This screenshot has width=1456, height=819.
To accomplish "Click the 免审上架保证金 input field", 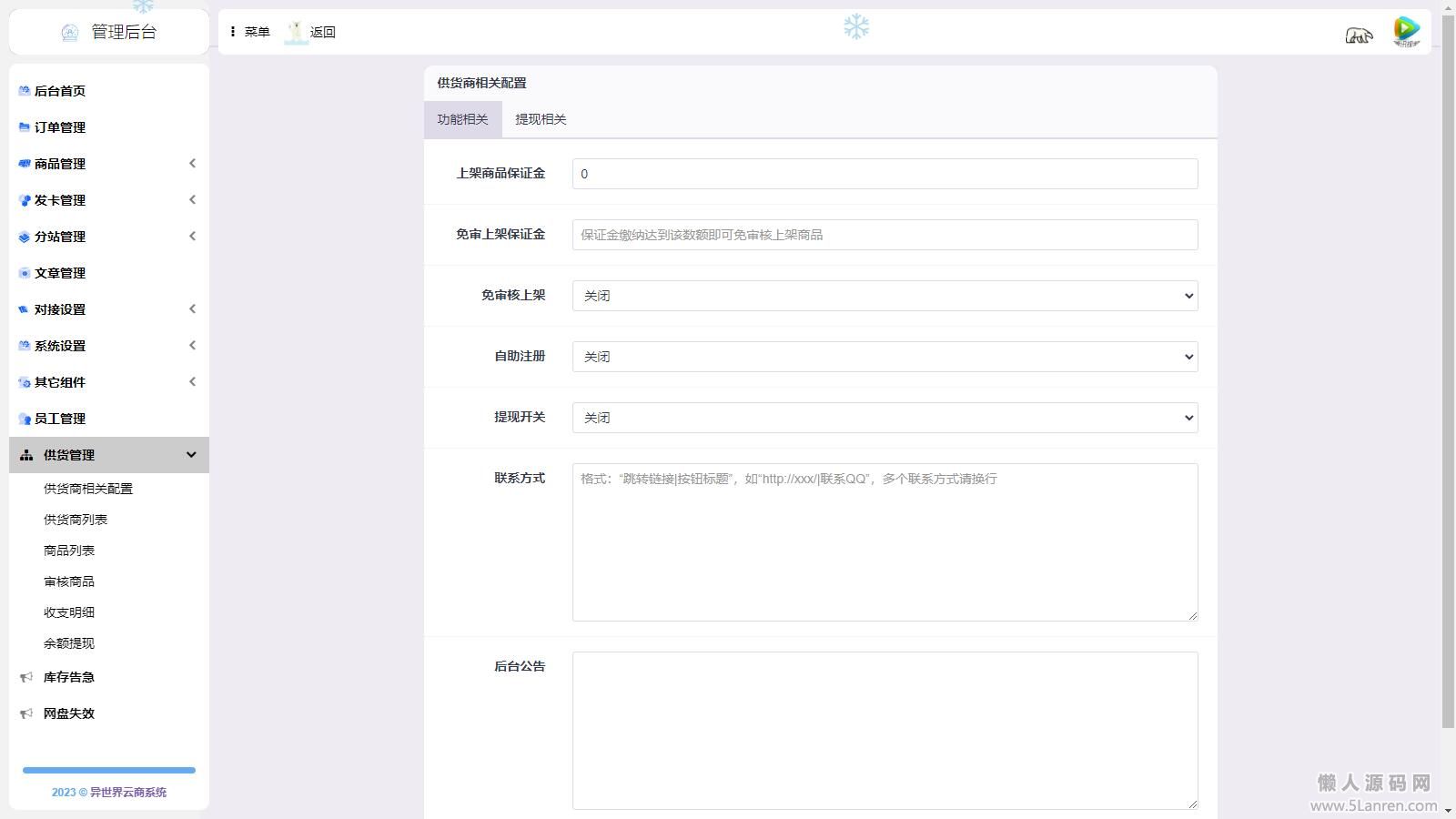I will coord(885,235).
